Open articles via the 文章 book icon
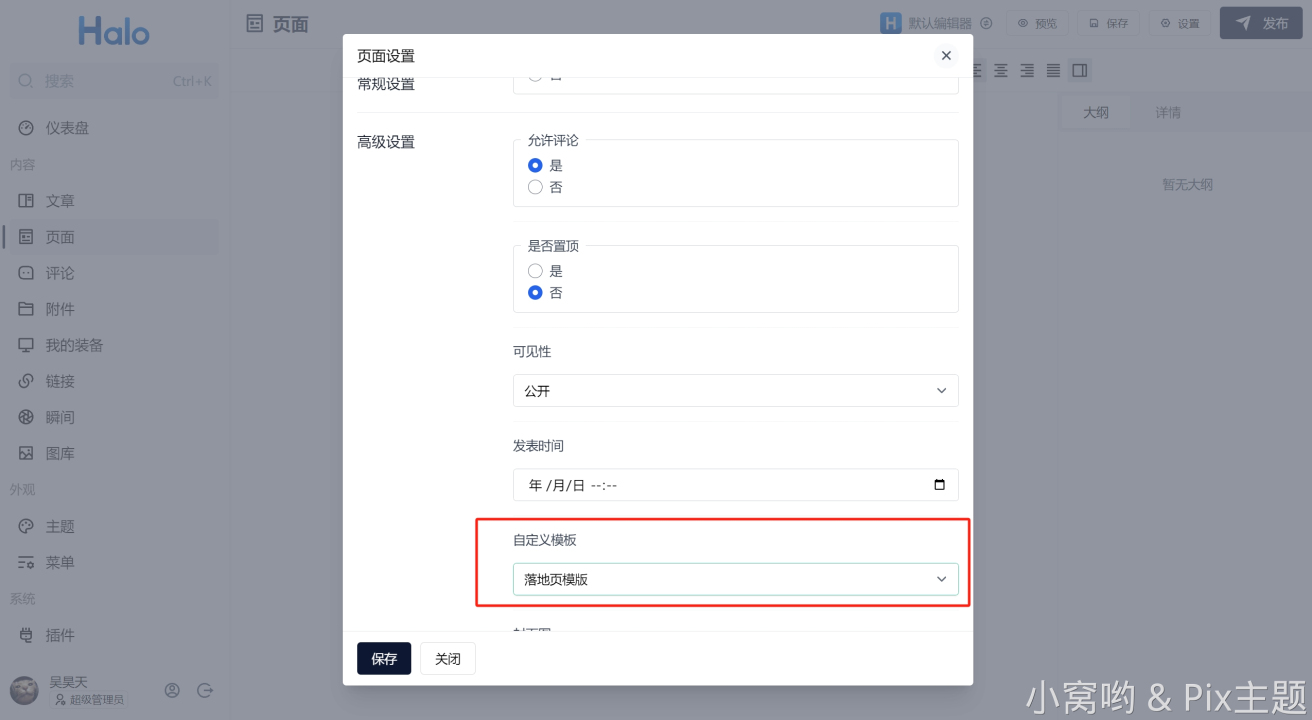This screenshot has height=720, width=1312. [26, 201]
